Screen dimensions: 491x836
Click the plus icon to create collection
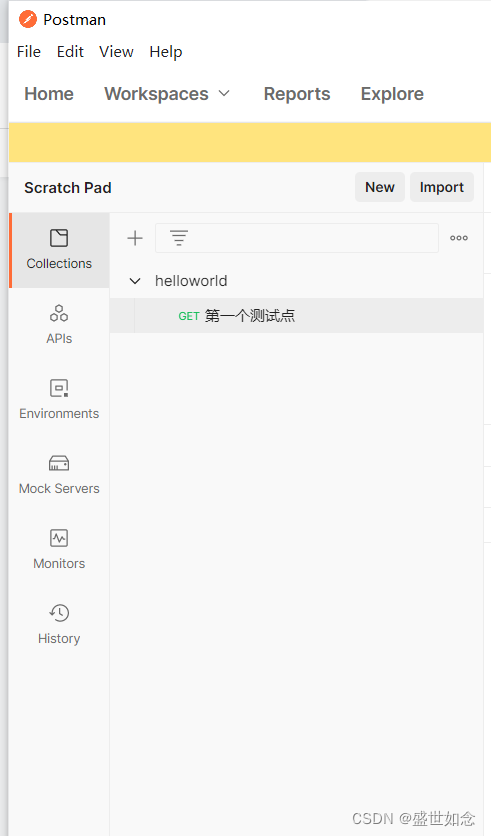pos(135,238)
